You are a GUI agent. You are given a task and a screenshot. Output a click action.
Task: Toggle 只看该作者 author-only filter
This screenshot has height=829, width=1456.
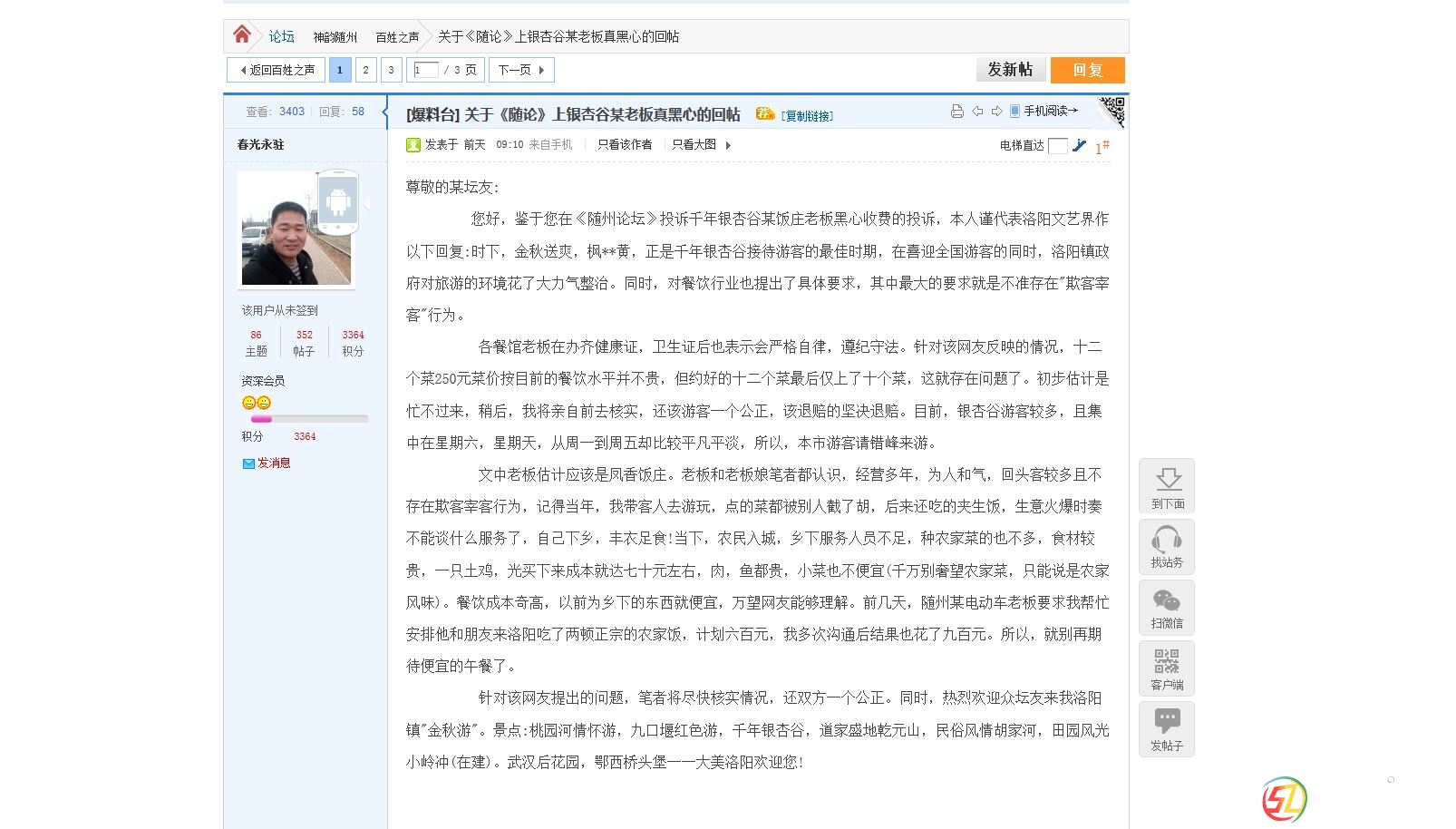point(624,145)
